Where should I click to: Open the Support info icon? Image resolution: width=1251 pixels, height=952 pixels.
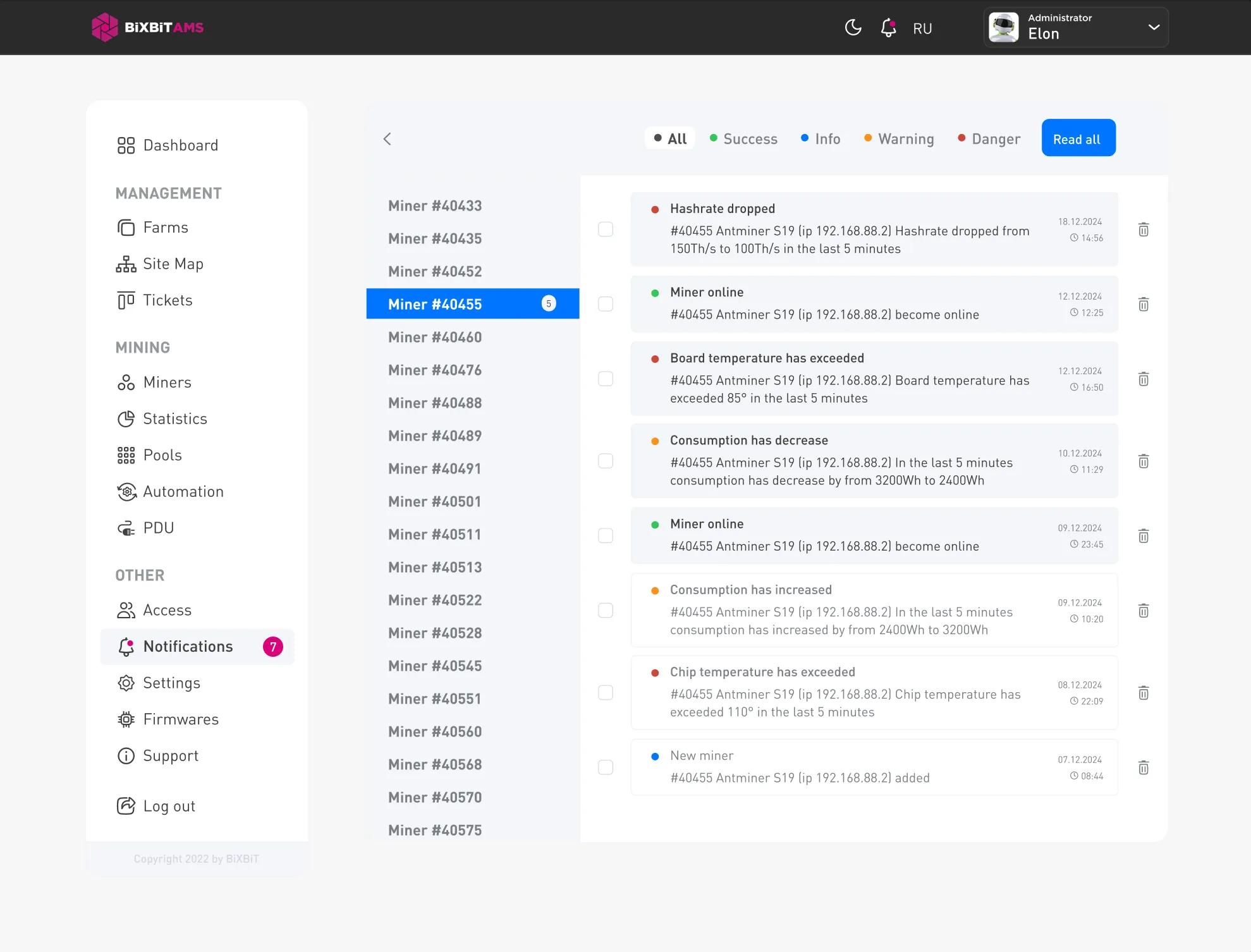(x=126, y=755)
